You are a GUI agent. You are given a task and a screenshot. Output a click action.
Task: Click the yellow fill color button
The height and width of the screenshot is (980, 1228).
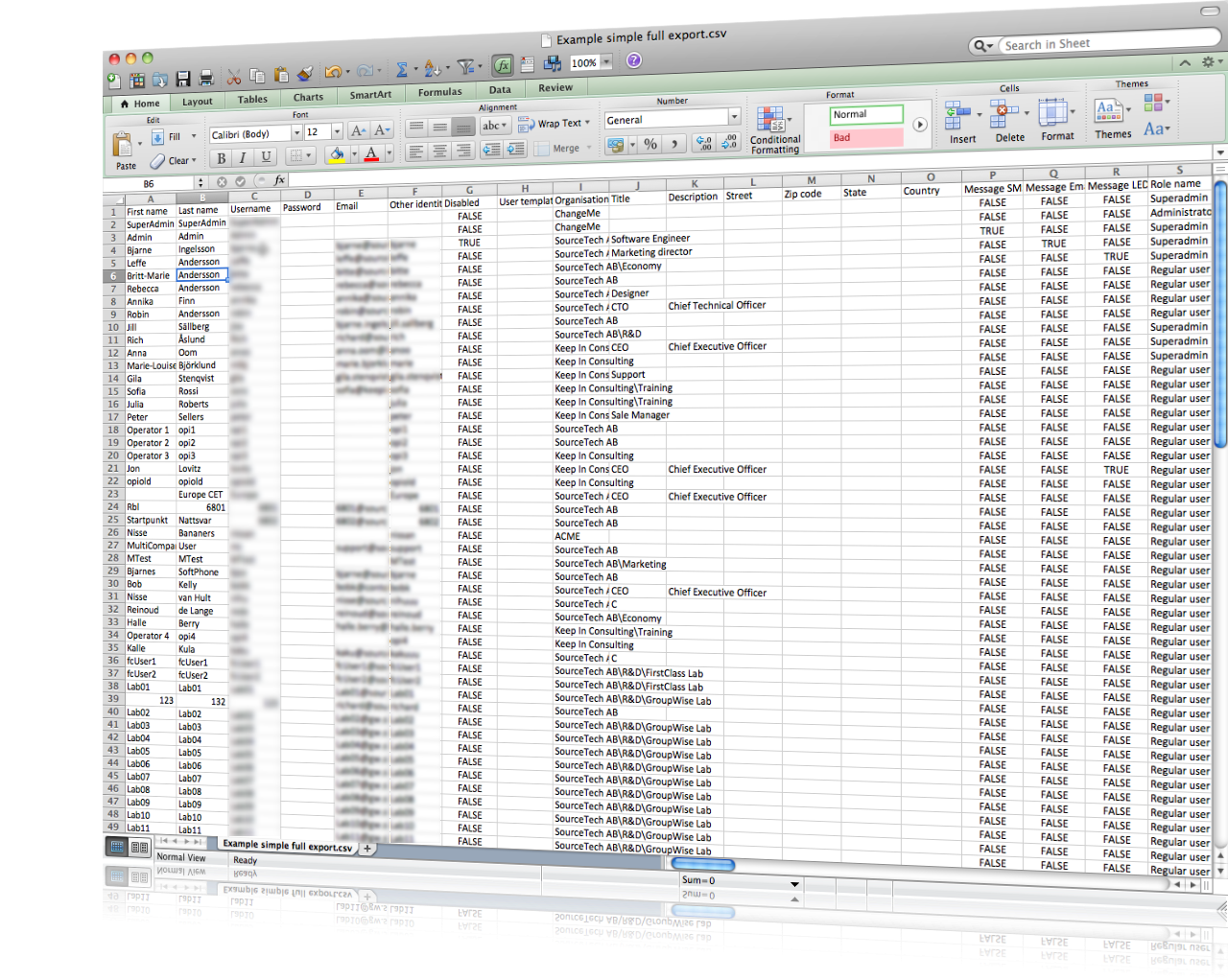tap(337, 154)
